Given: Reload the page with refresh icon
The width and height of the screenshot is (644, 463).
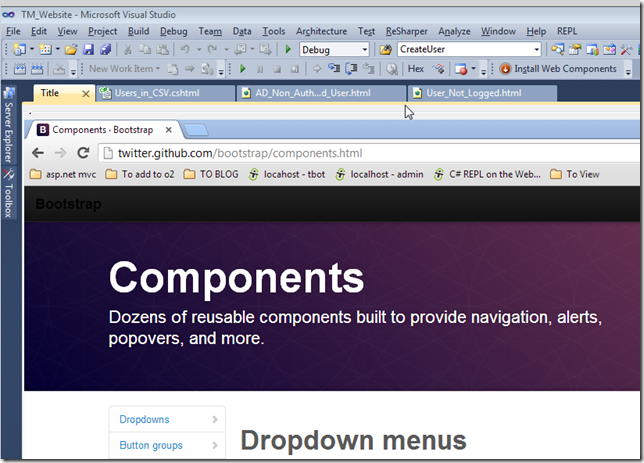Looking at the screenshot, I should click(83, 153).
